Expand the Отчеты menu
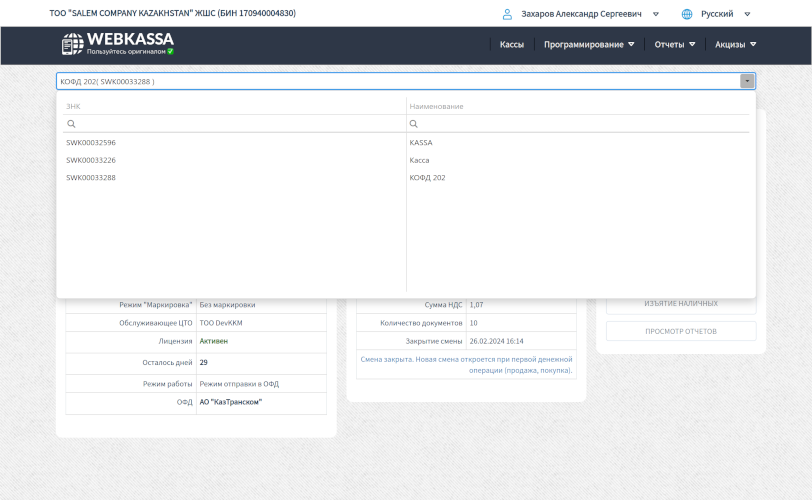Screen dimensions: 812x500 tap(674, 45)
